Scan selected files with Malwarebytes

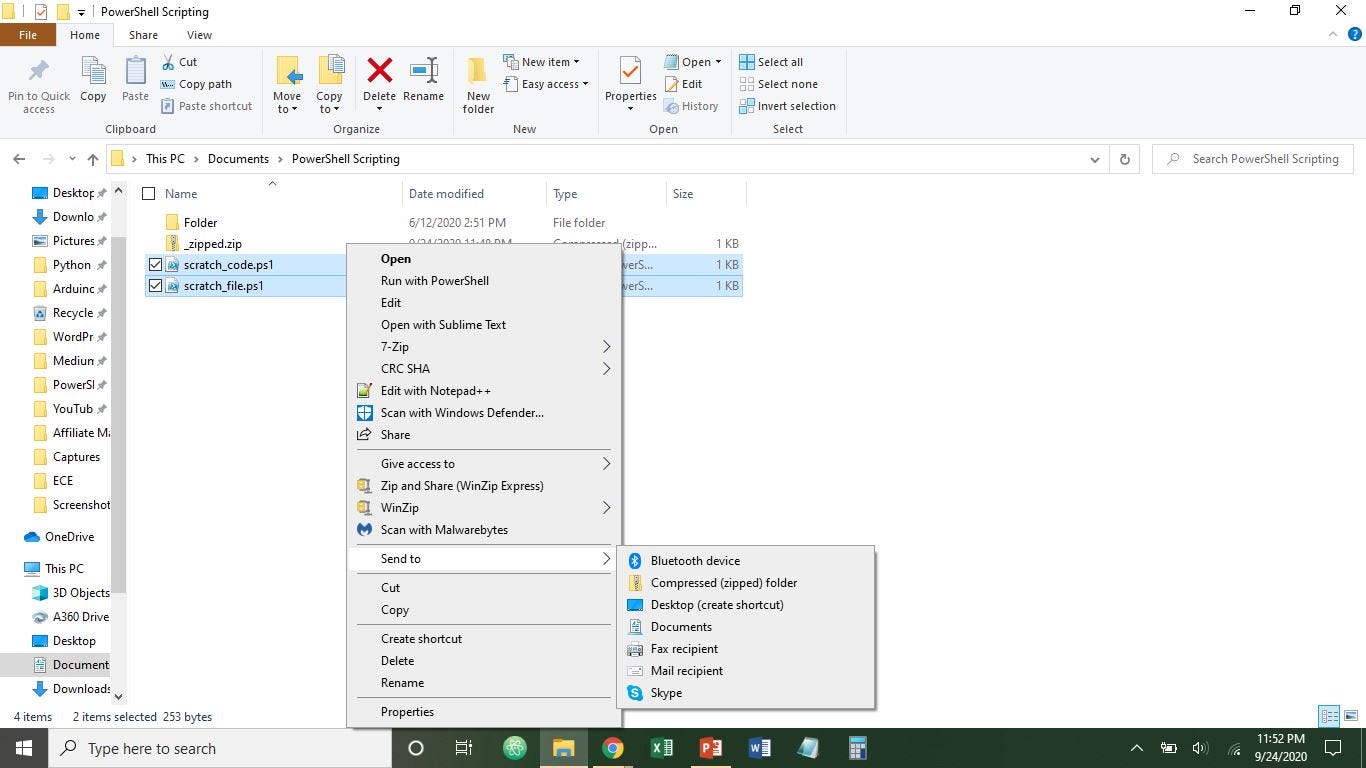pyautogui.click(x=444, y=529)
